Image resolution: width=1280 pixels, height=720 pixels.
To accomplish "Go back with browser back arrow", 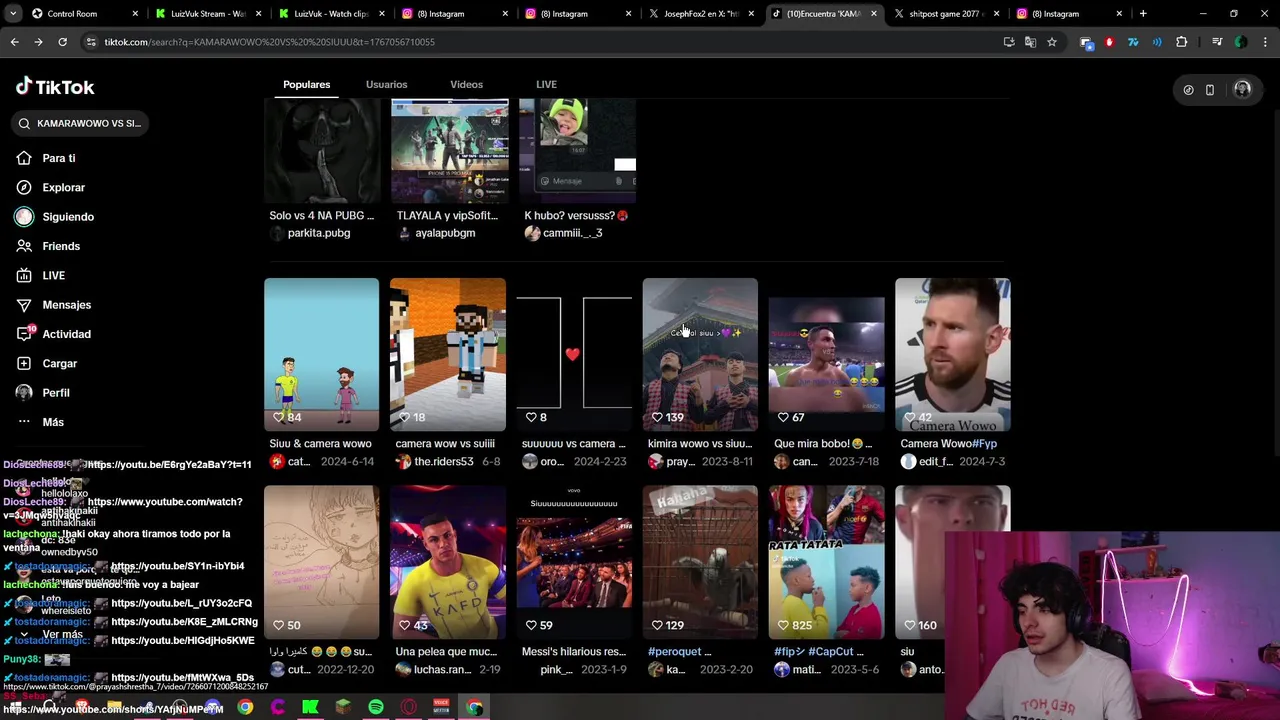I will (x=14, y=42).
